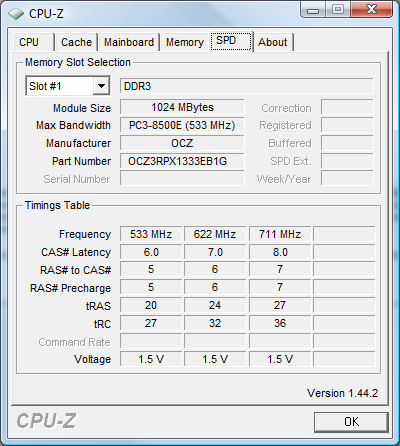
Task: Click the DDR3 memory type field
Action: point(246,86)
